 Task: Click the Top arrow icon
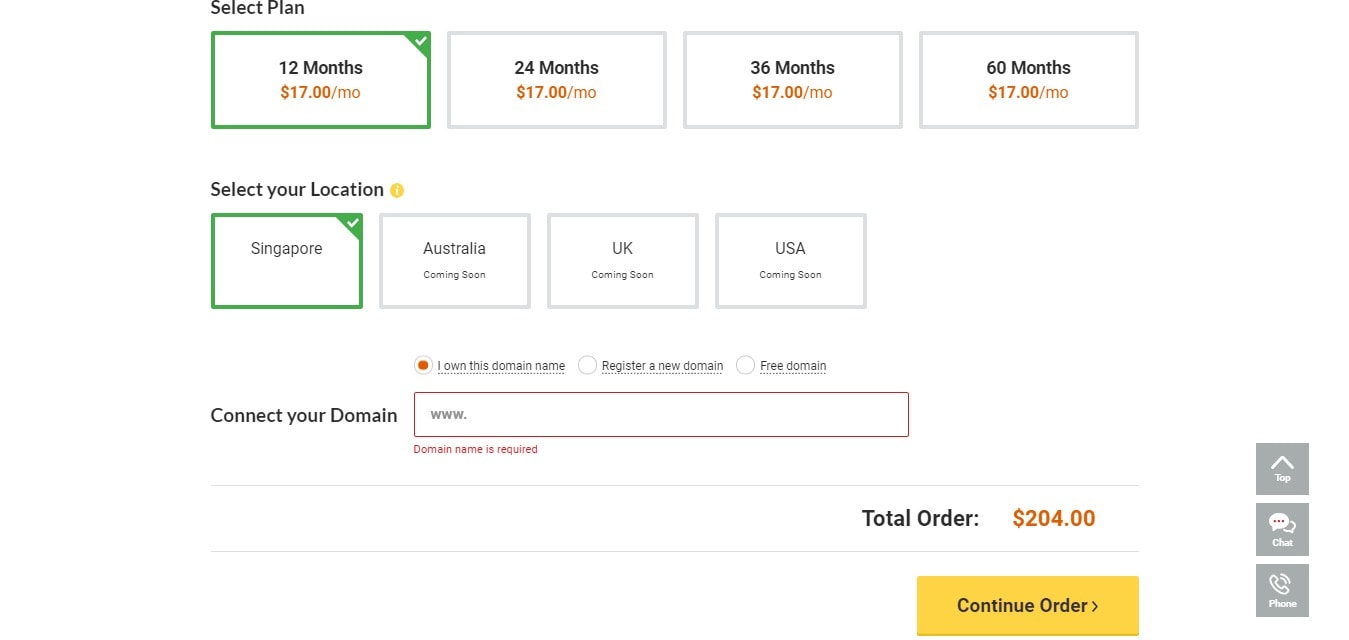coord(1282,463)
